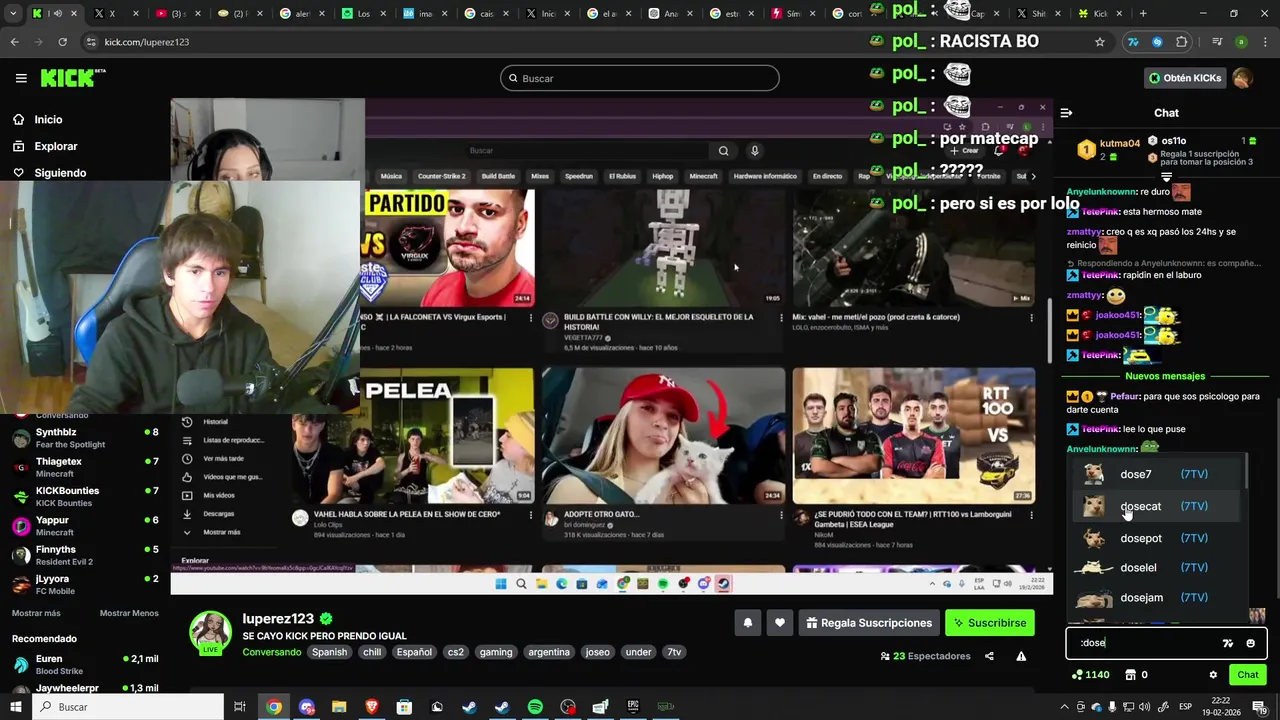The height and width of the screenshot is (720, 1280).
Task: Click the Mostrar Menos link
Action: 129,613
